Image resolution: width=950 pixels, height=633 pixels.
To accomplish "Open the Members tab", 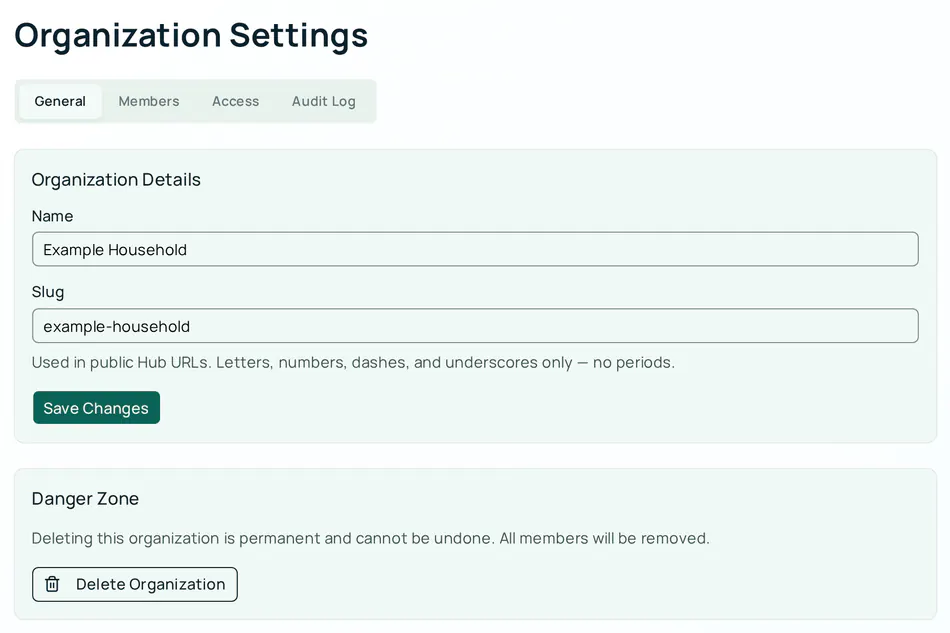I will (148, 101).
